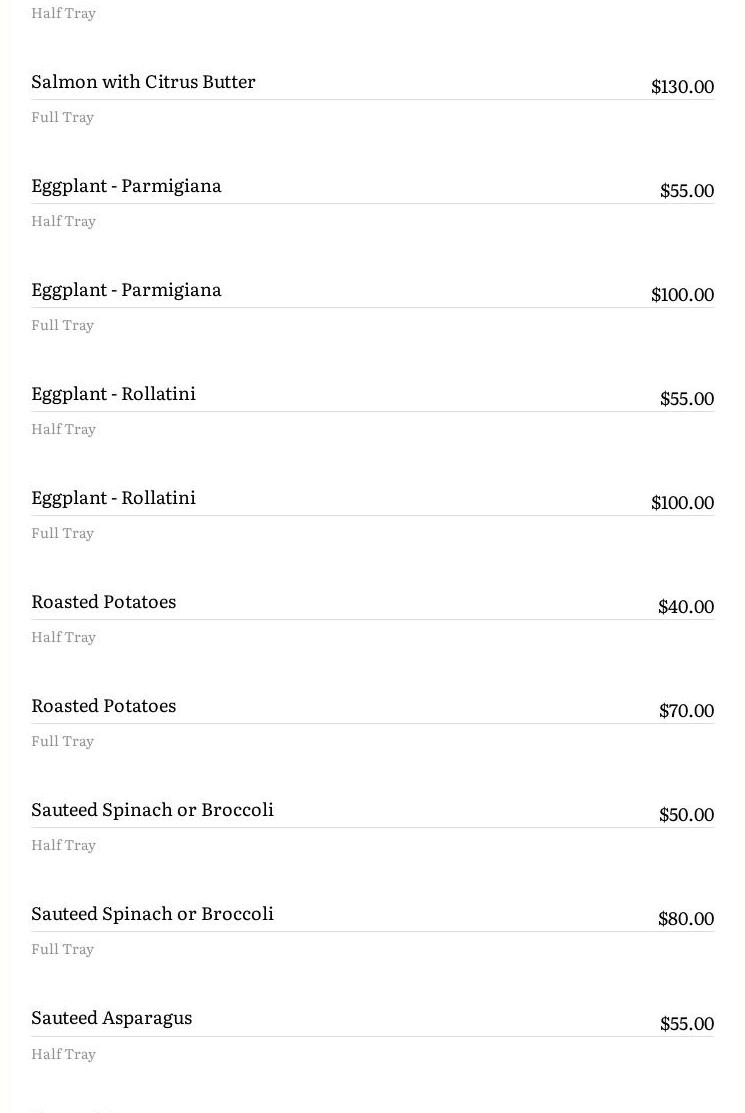Screen dimensions: 745x1113
Task: Select the $80.00 price
Action: (x=685, y=919)
